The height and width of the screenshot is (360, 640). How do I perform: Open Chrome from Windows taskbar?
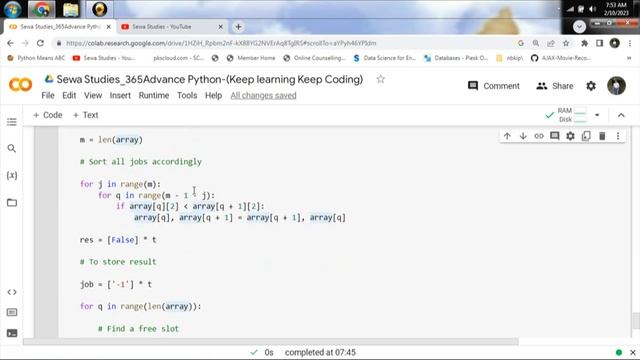pyautogui.click(x=41, y=9)
